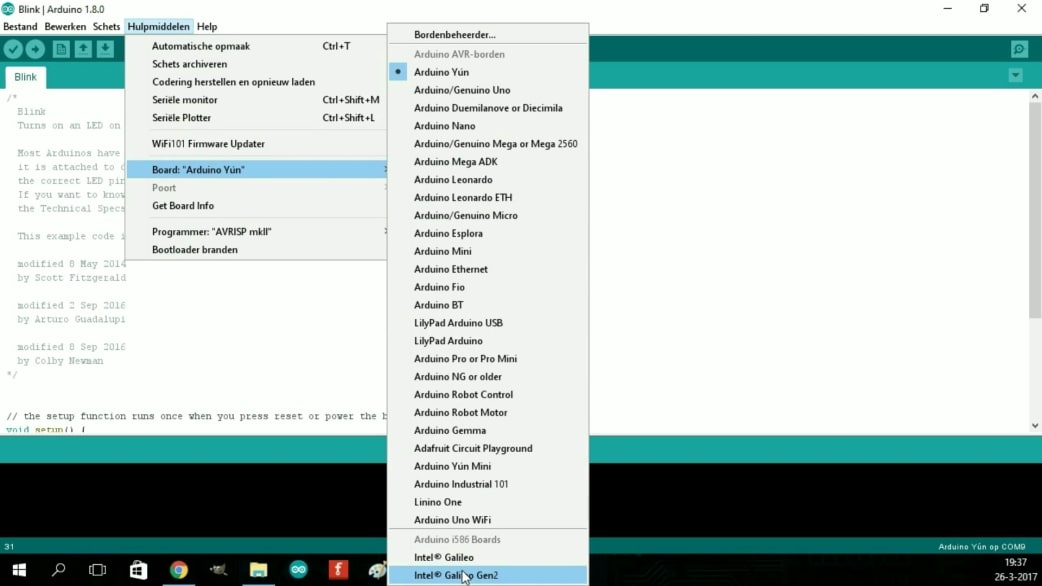Image resolution: width=1042 pixels, height=586 pixels.
Task: Choose Arduino Pro or Pro Mini
Action: (488, 359)
